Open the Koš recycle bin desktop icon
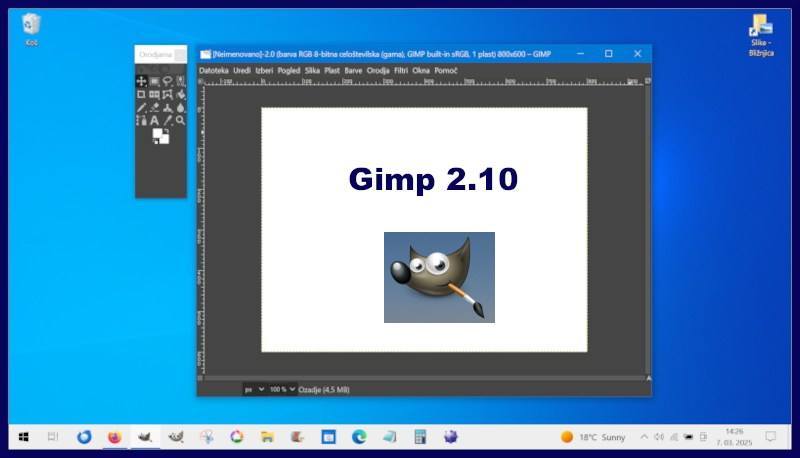800x458 pixels. tap(31, 30)
